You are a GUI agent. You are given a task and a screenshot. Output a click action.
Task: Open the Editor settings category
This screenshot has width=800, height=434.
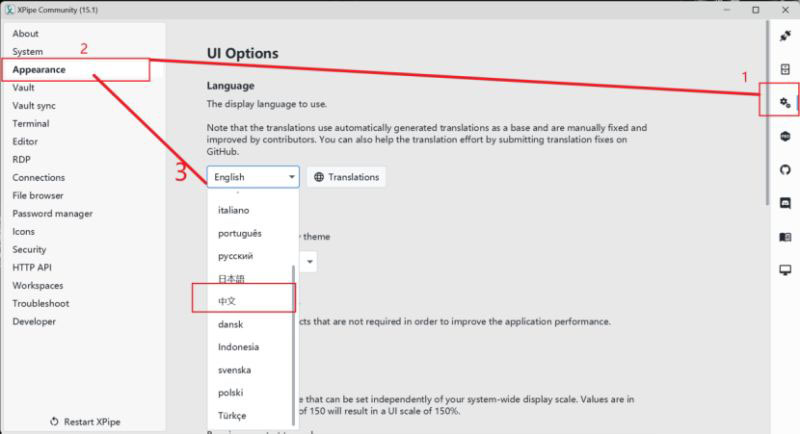click(25, 142)
